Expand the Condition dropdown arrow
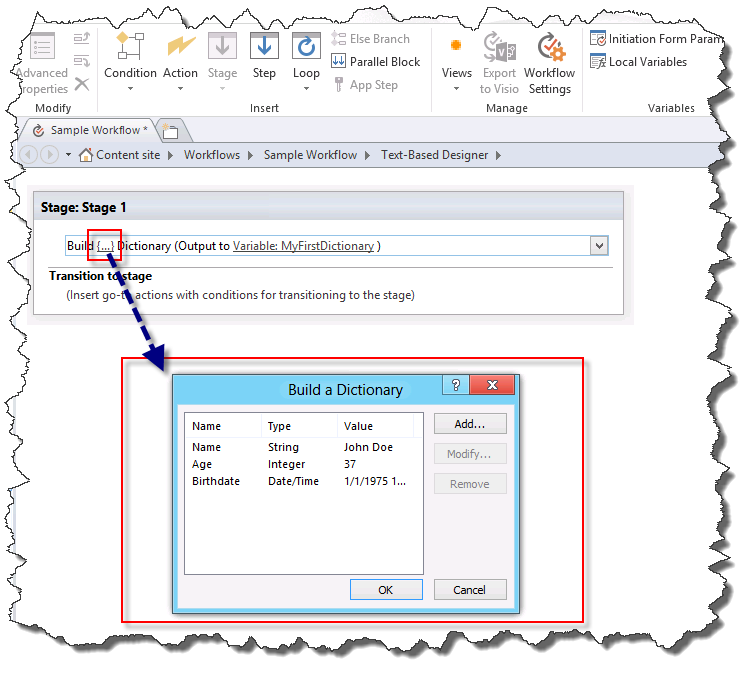This screenshot has width=753, height=673. tap(130, 88)
